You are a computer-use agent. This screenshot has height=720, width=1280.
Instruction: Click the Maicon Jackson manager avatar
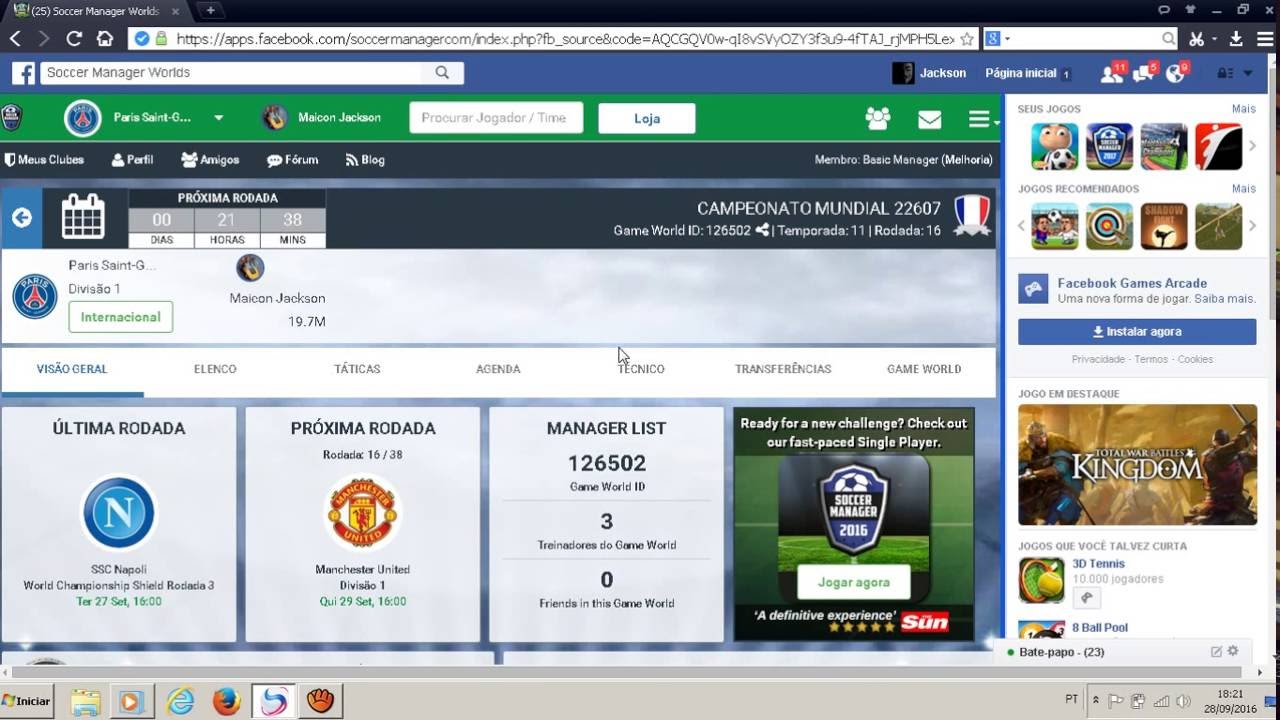pyautogui.click(x=275, y=118)
